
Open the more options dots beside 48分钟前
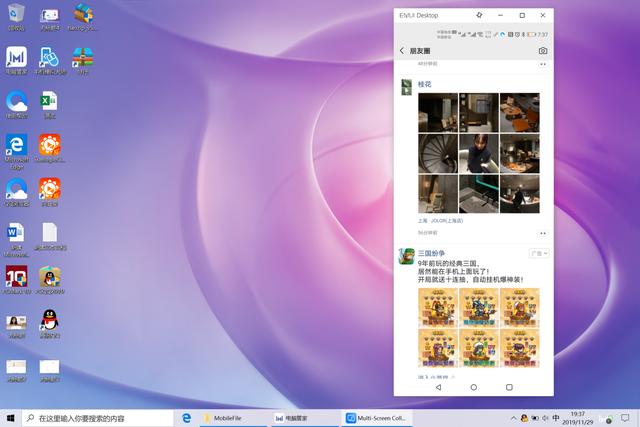coord(542,64)
